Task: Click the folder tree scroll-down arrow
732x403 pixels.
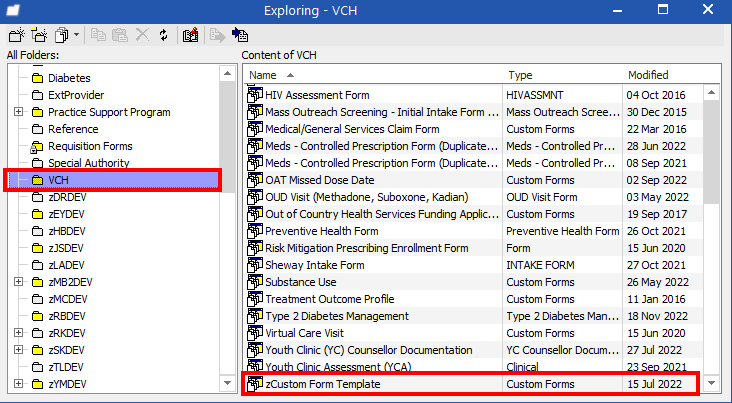Action: (x=227, y=383)
